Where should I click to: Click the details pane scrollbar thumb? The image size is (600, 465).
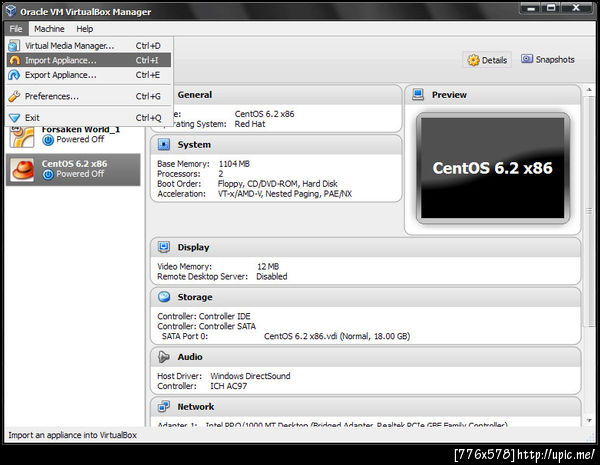coord(589,211)
